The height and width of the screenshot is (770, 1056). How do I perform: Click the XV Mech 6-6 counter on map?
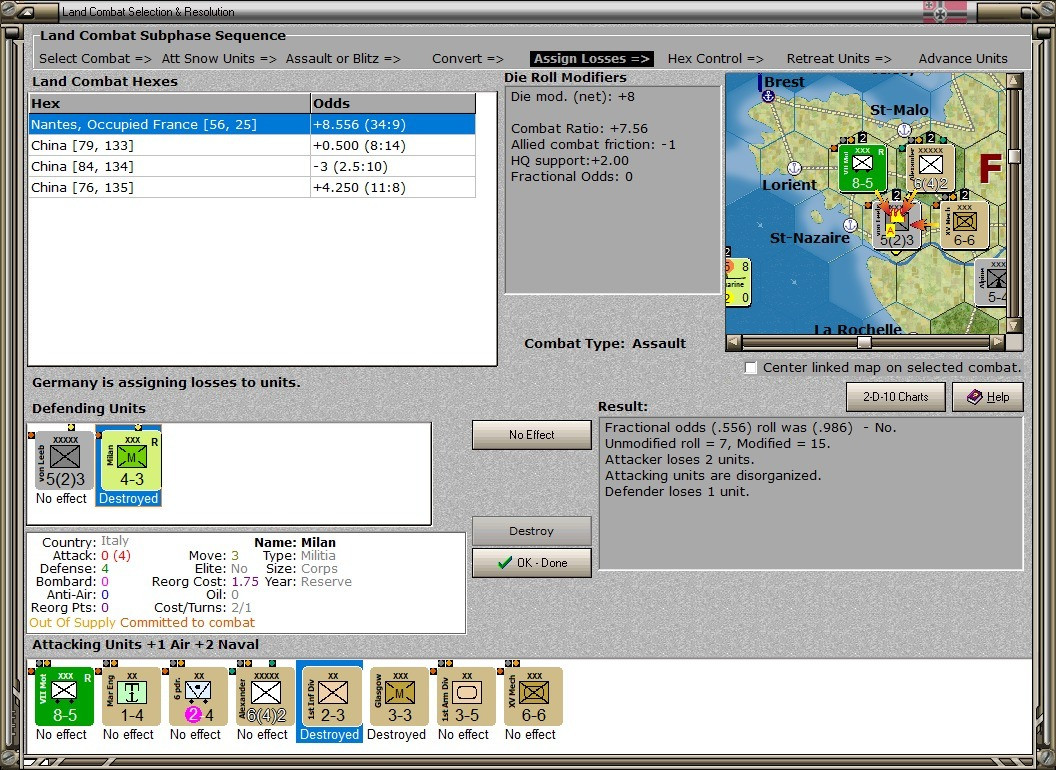[x=964, y=226]
